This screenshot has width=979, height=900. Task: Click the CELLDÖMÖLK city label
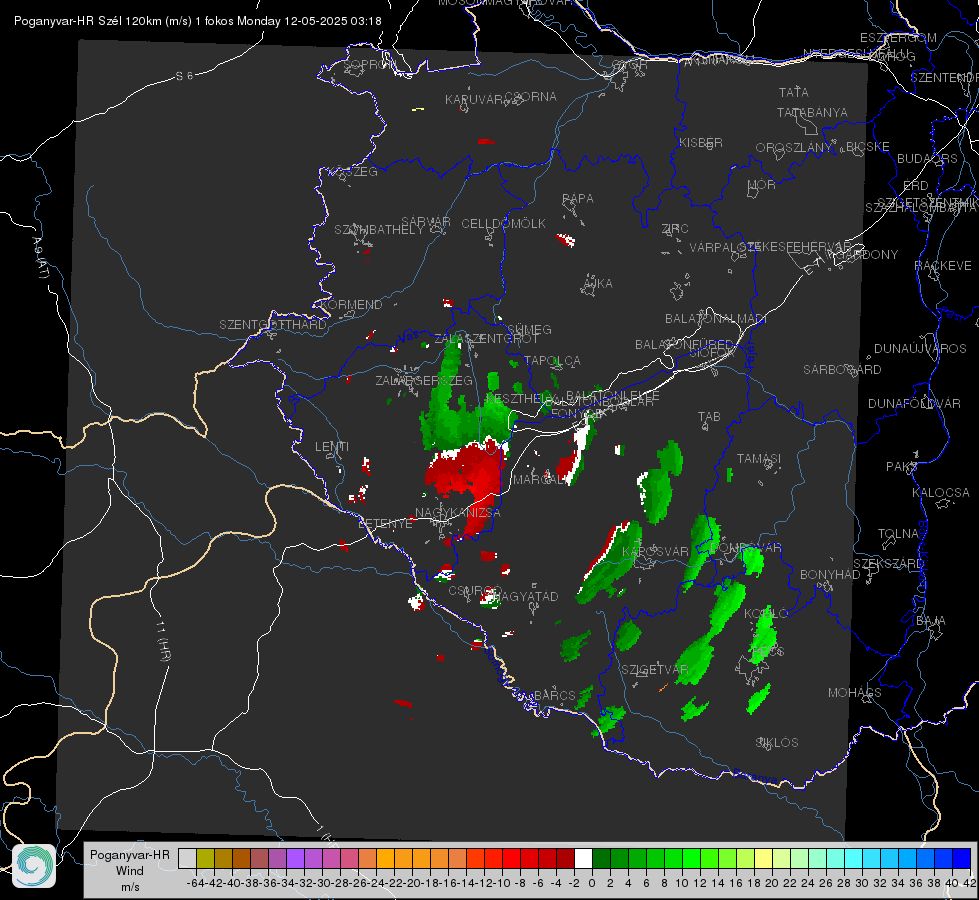pos(504,224)
